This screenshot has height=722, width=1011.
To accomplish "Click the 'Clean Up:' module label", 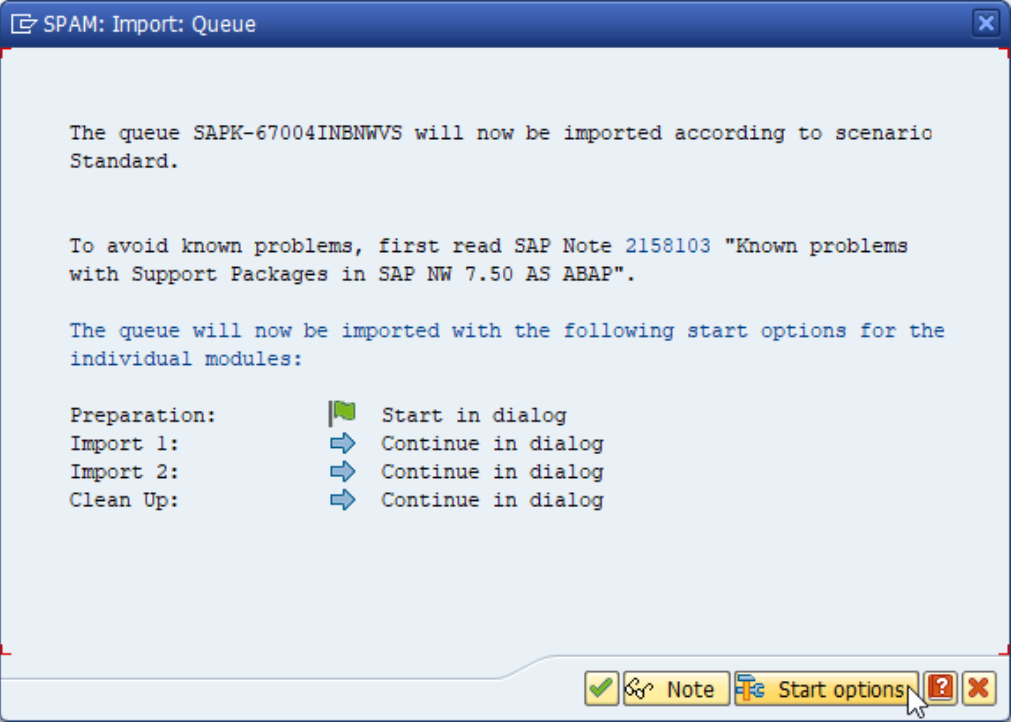I will click(124, 500).
